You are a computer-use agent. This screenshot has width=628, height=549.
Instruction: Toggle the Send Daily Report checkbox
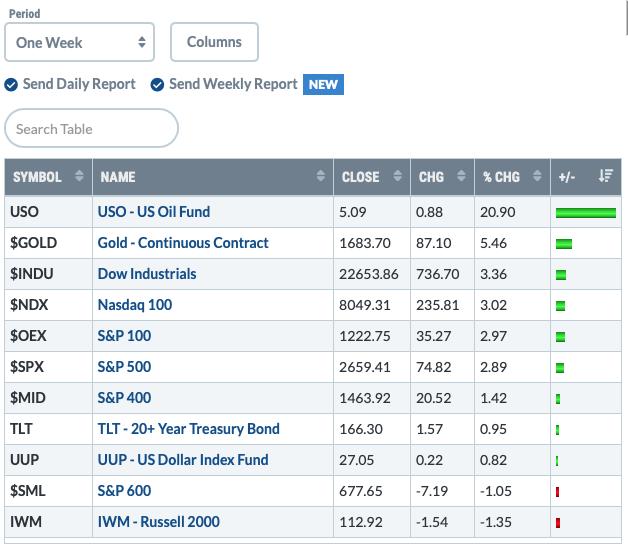(x=11, y=84)
